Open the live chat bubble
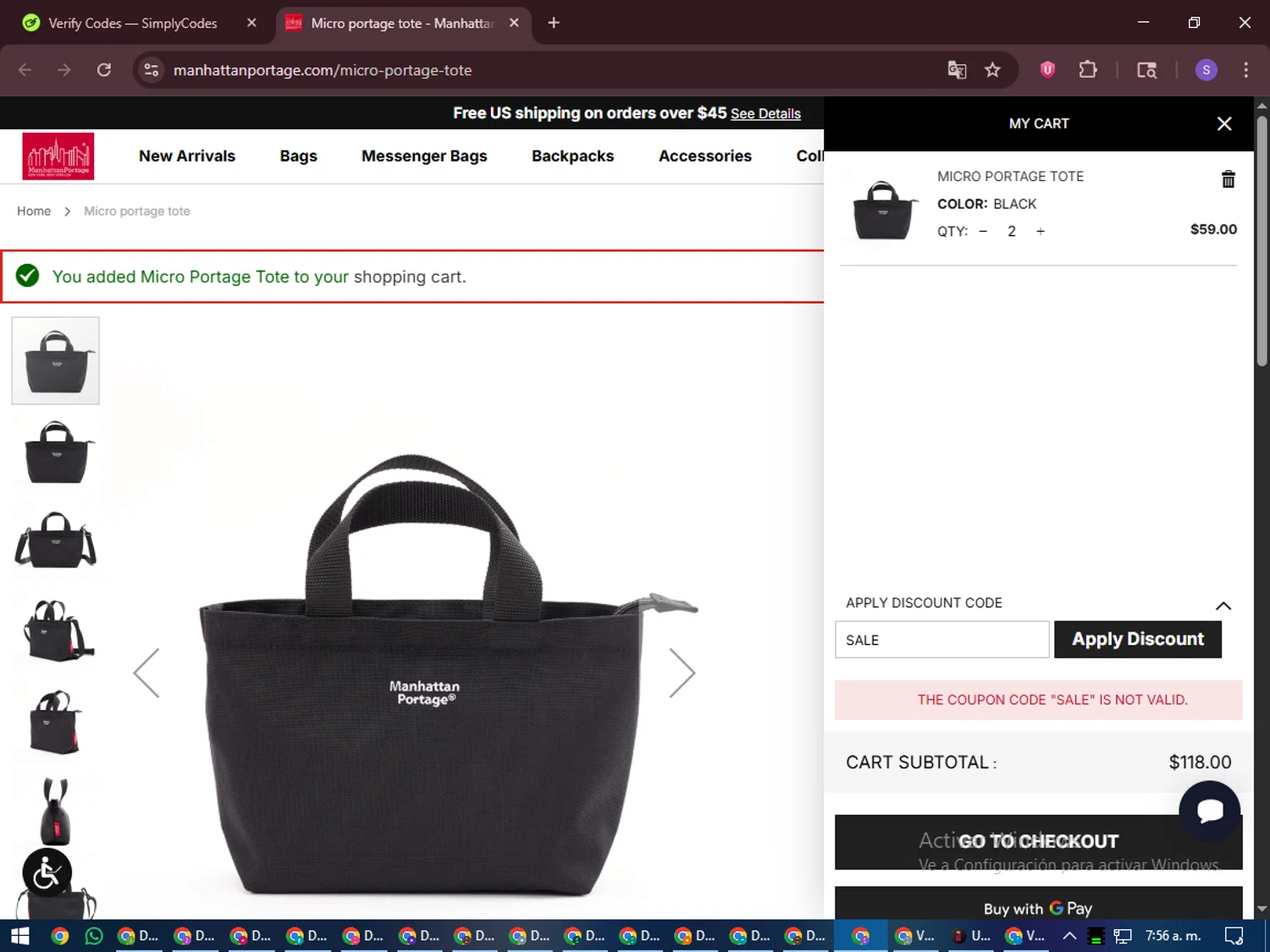 1210,811
